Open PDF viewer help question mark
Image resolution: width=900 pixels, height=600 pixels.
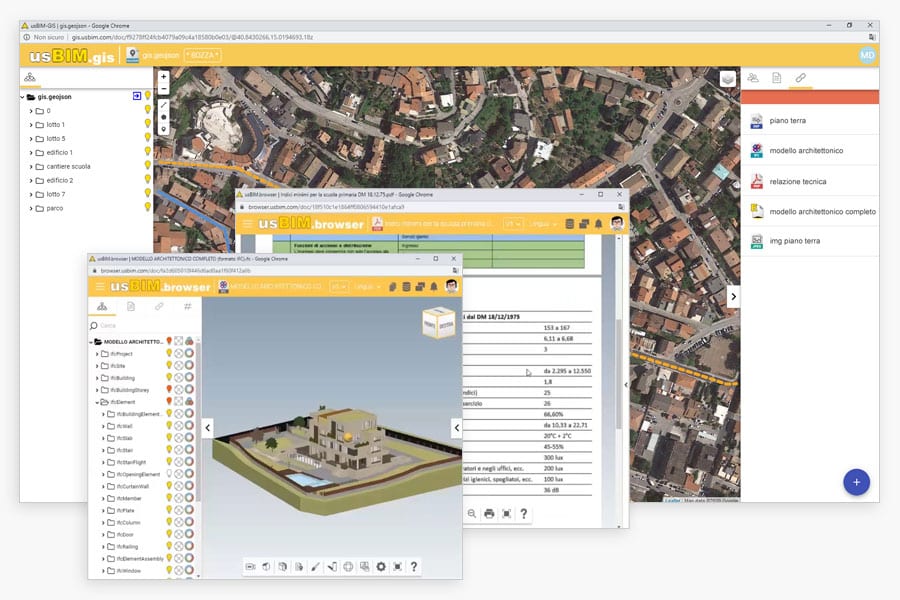pyautogui.click(x=523, y=514)
